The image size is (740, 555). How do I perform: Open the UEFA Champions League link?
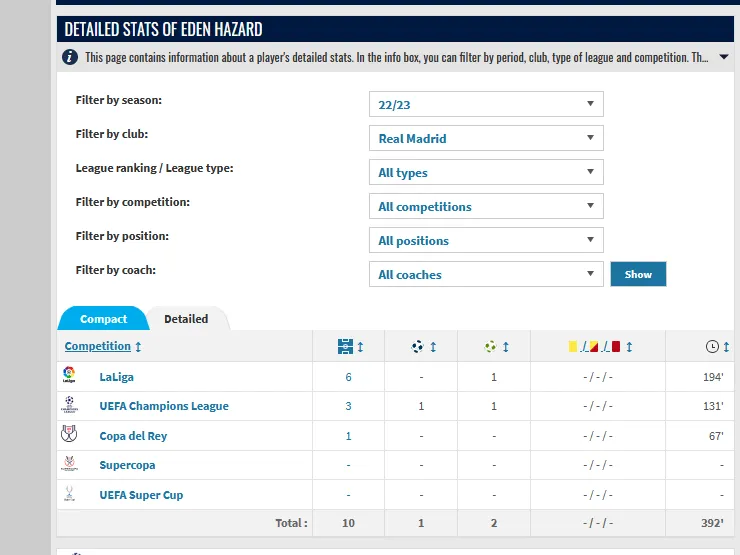(164, 406)
